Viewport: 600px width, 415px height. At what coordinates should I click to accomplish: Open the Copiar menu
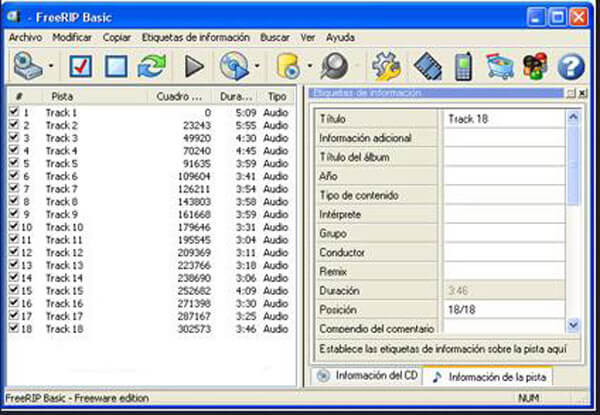pyautogui.click(x=117, y=37)
